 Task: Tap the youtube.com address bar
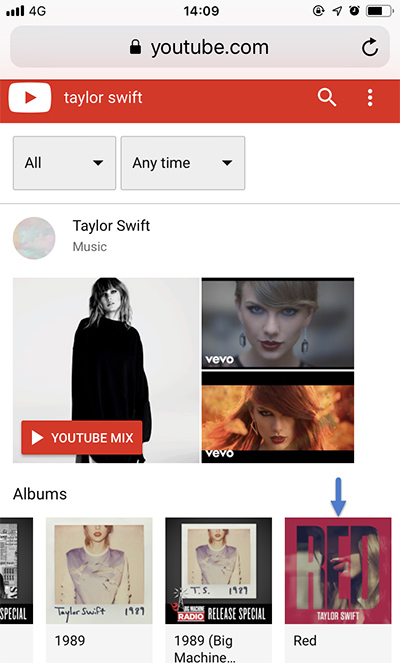point(200,47)
